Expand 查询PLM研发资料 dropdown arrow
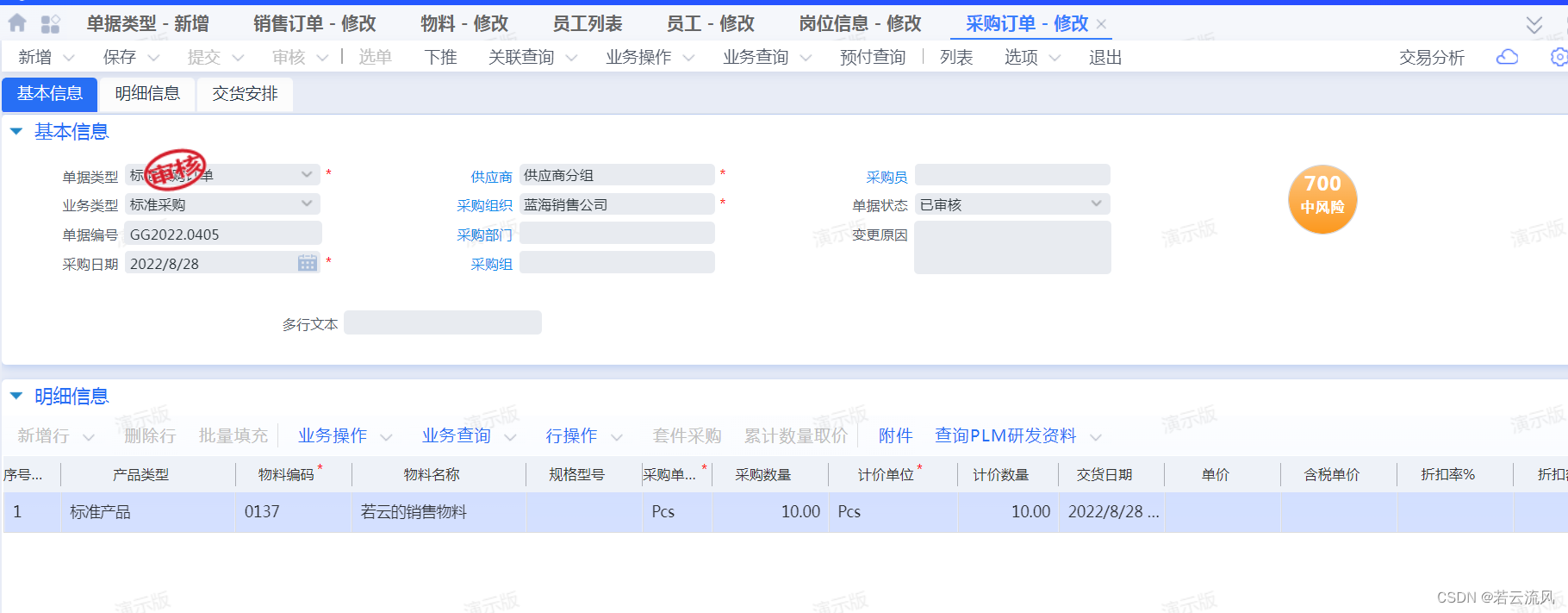 [1096, 437]
